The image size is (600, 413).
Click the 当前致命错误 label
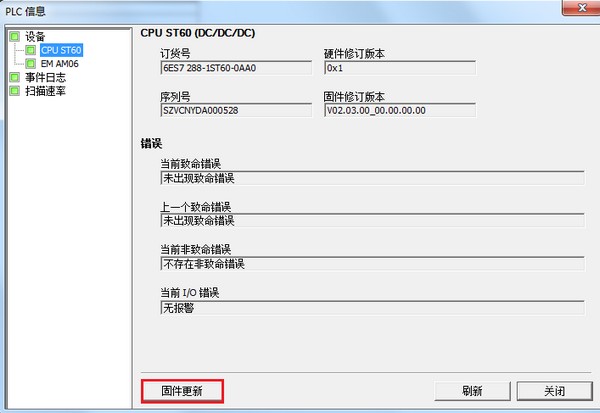click(x=191, y=164)
